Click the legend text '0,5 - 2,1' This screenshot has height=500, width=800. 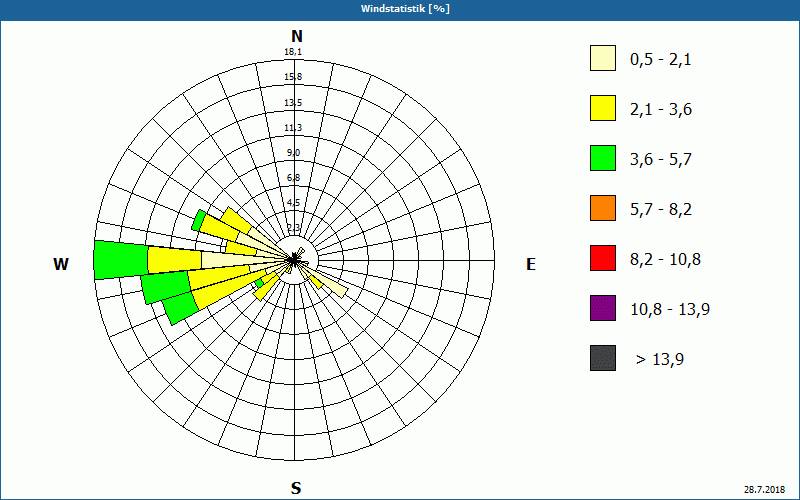(661, 60)
